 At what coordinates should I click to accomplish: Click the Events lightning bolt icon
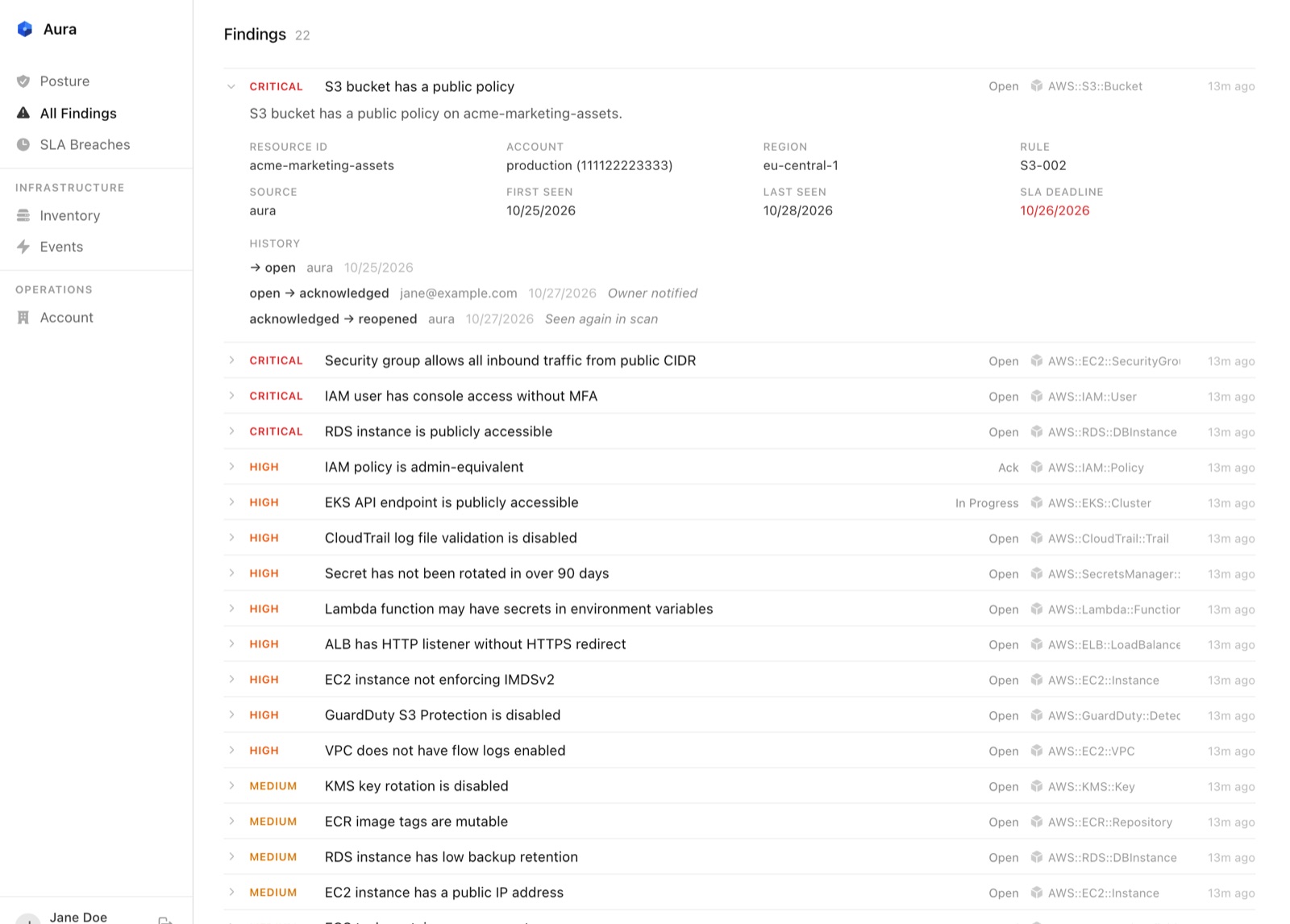point(23,247)
